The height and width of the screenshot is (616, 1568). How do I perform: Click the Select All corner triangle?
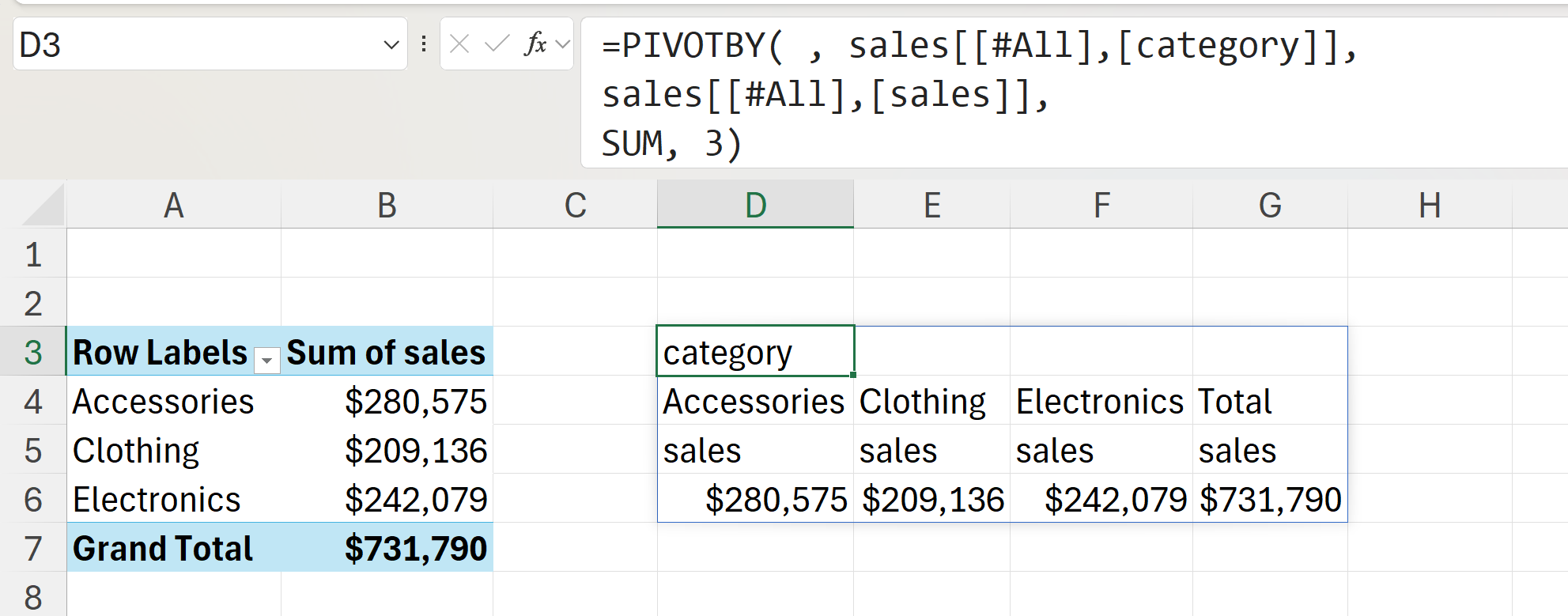[x=44, y=206]
